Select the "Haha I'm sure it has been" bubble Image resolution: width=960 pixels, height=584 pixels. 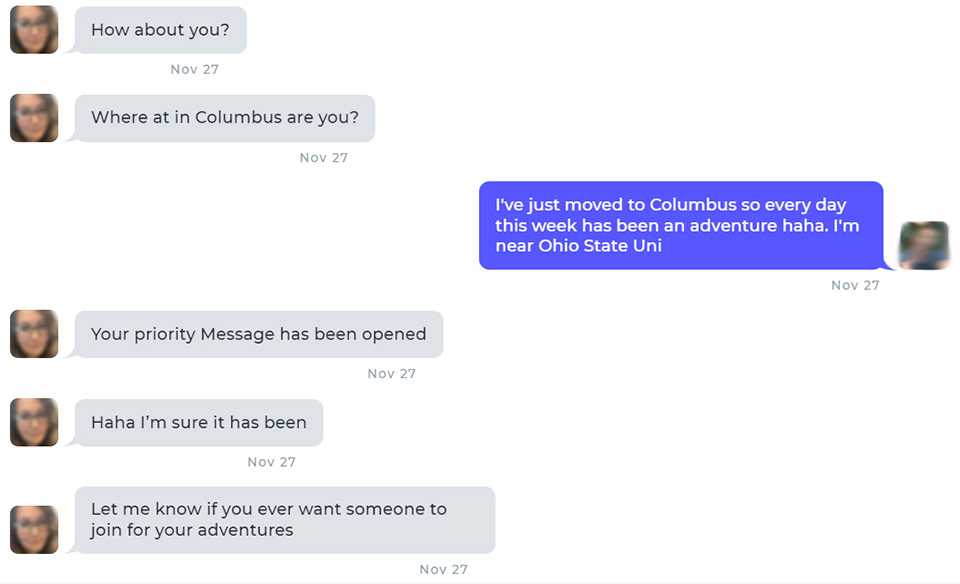(197, 421)
